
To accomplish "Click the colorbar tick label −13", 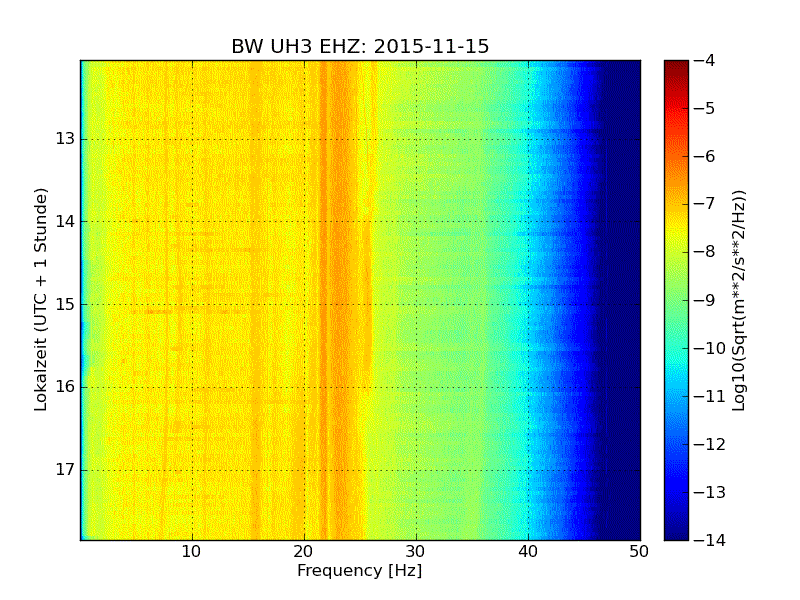I will tap(710, 492).
